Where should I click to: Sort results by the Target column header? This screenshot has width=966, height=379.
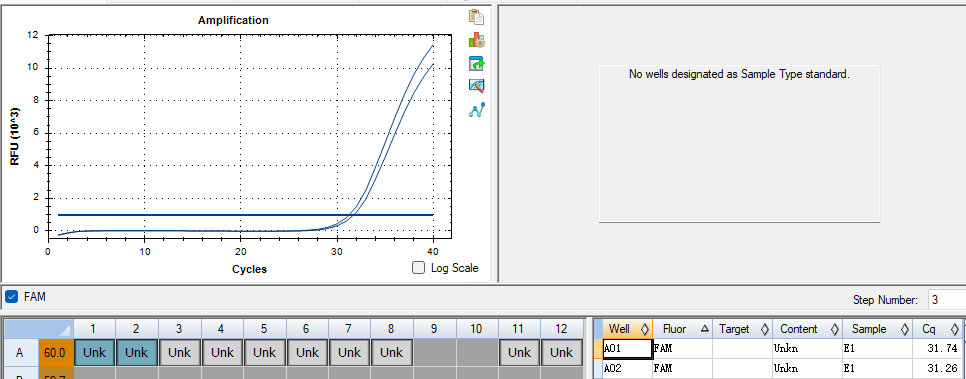742,329
